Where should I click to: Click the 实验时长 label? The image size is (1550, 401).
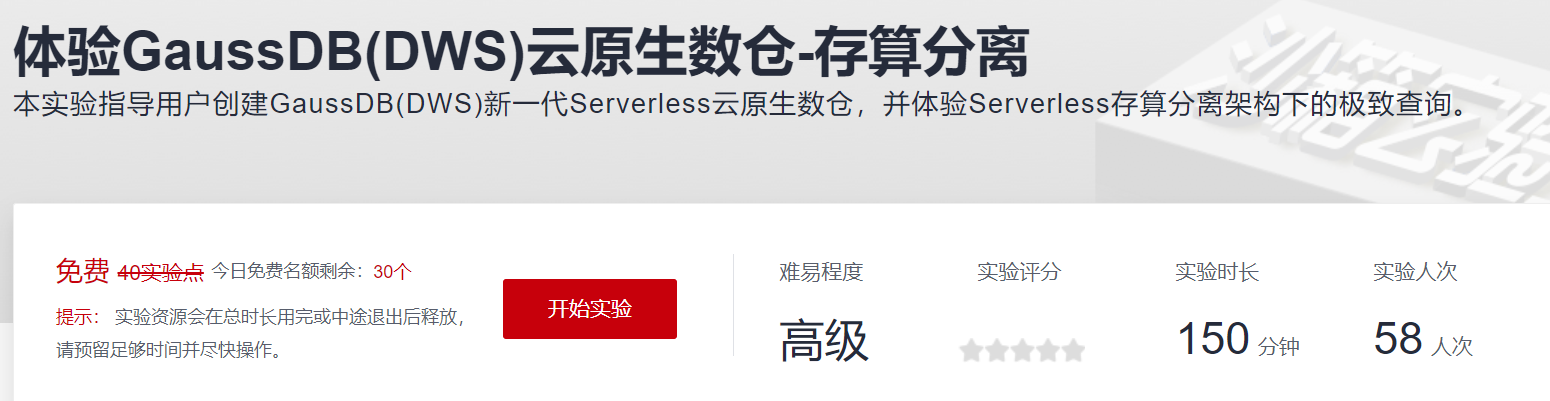point(1217,272)
